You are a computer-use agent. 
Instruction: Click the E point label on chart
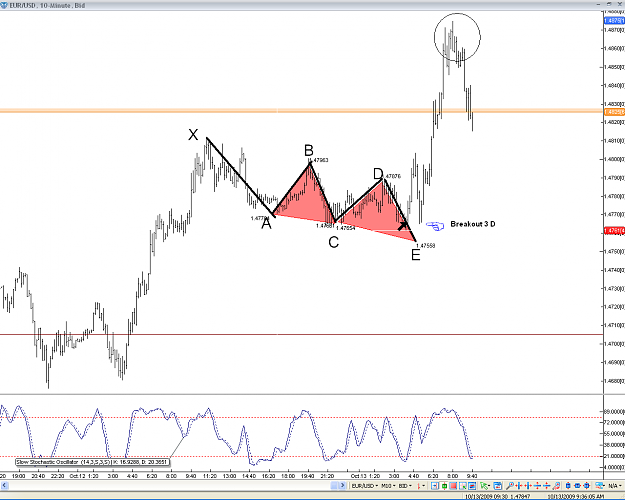(x=415, y=255)
